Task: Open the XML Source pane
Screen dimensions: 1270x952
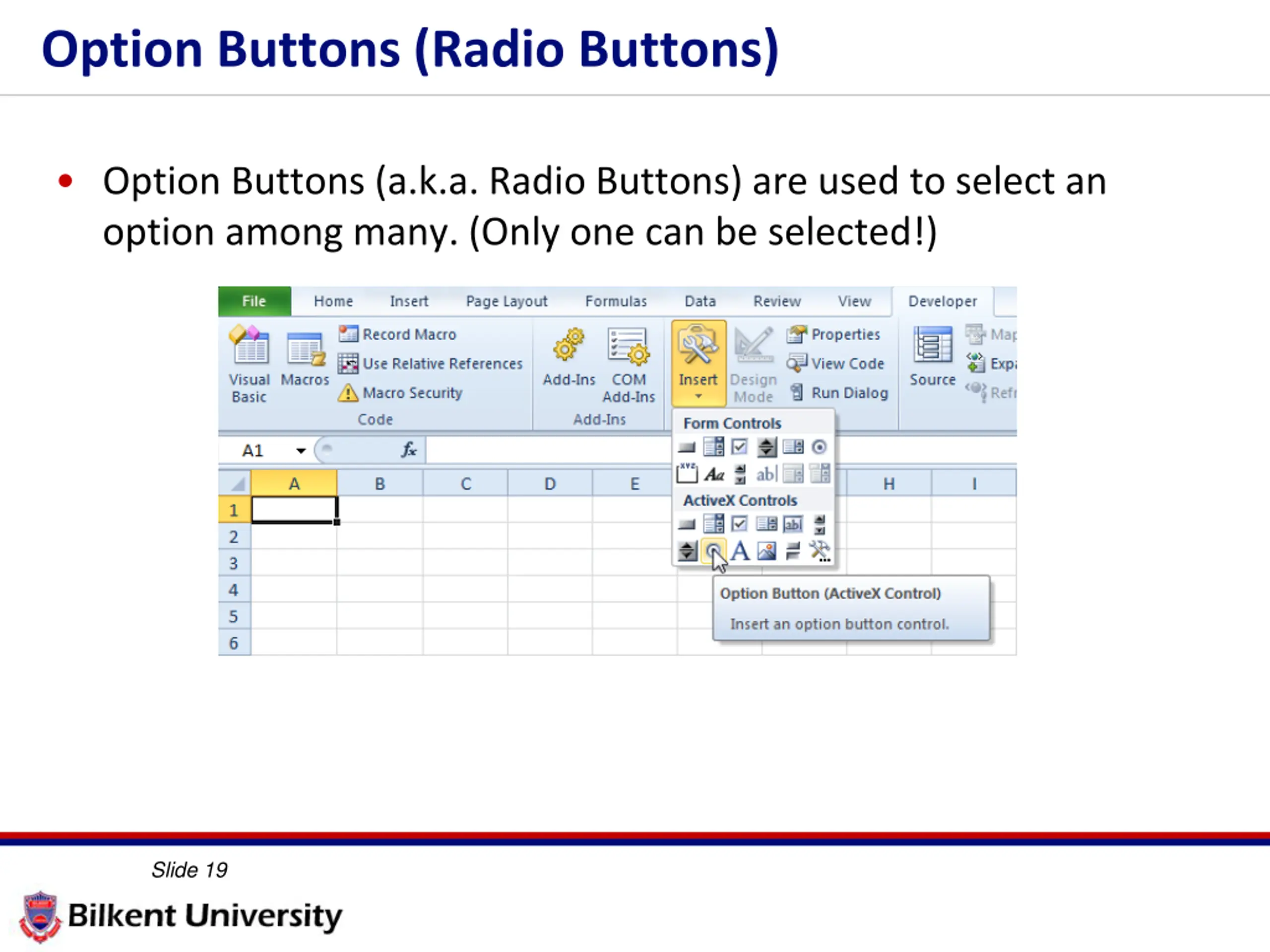Action: coord(932,357)
